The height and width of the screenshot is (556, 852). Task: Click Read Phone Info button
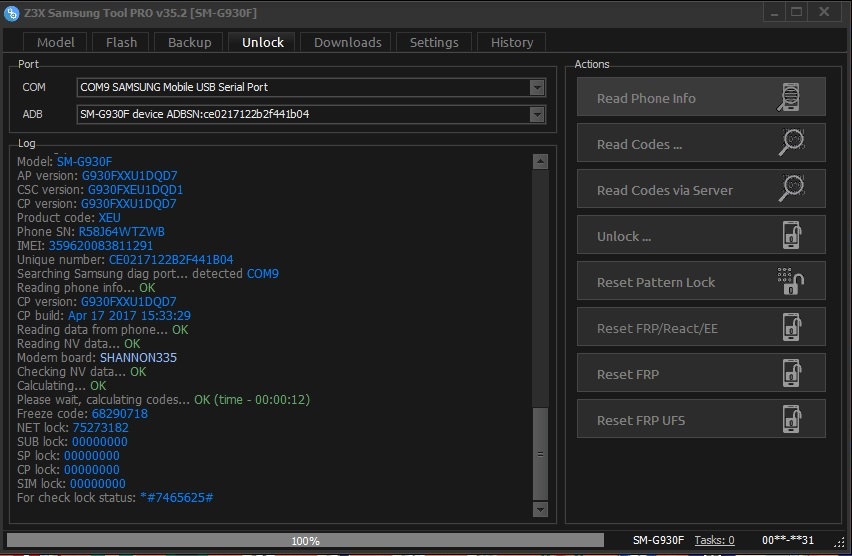701,97
